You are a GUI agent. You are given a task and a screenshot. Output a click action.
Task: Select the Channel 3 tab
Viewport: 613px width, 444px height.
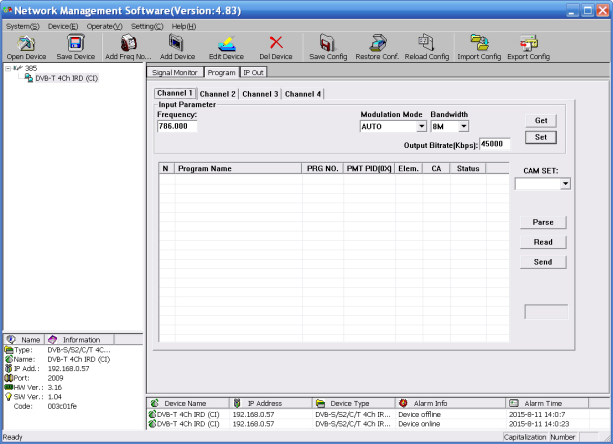pos(260,94)
